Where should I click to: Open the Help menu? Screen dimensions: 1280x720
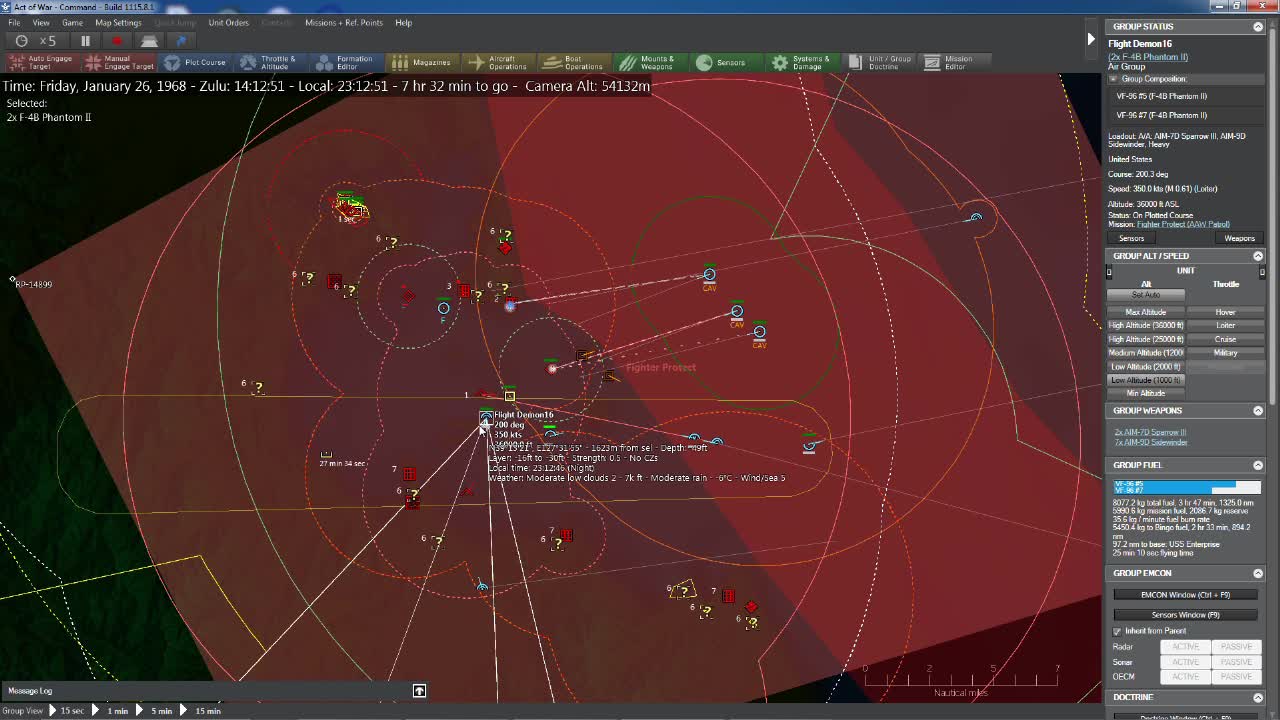click(403, 22)
